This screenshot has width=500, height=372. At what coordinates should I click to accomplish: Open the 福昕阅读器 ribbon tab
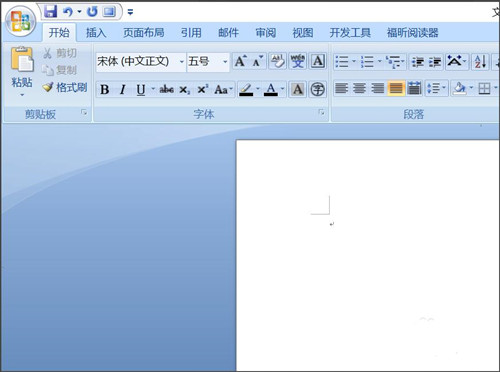click(x=412, y=33)
